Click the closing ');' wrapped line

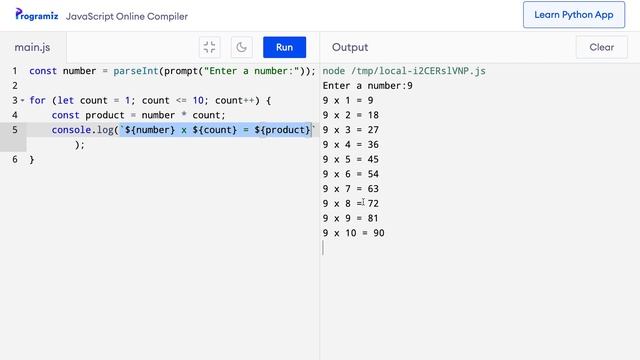coord(80,145)
